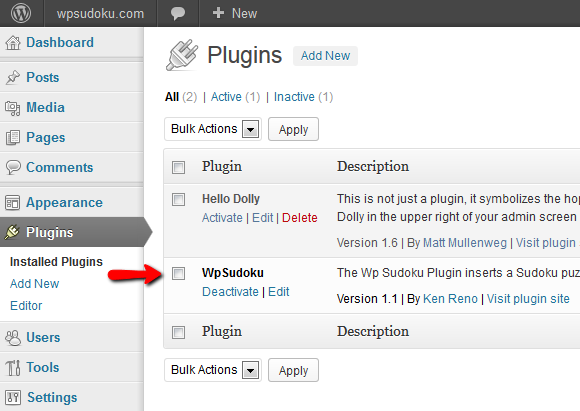The image size is (580, 411).
Task: Open the comments bubble in admin bar
Action: click(178, 13)
